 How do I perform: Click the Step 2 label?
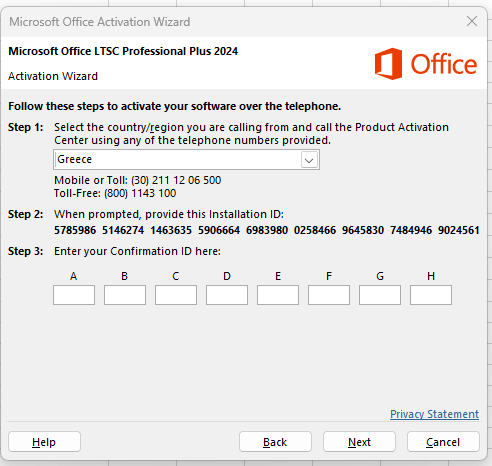[26, 214]
